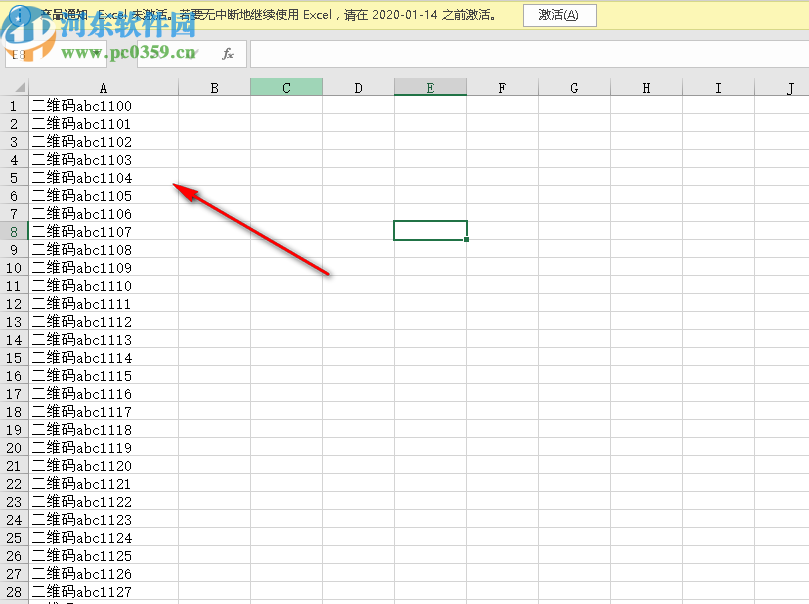Screen dimensions: 809x604
Task: Click cell containing 二维码abc1118
Action: (x=104, y=430)
